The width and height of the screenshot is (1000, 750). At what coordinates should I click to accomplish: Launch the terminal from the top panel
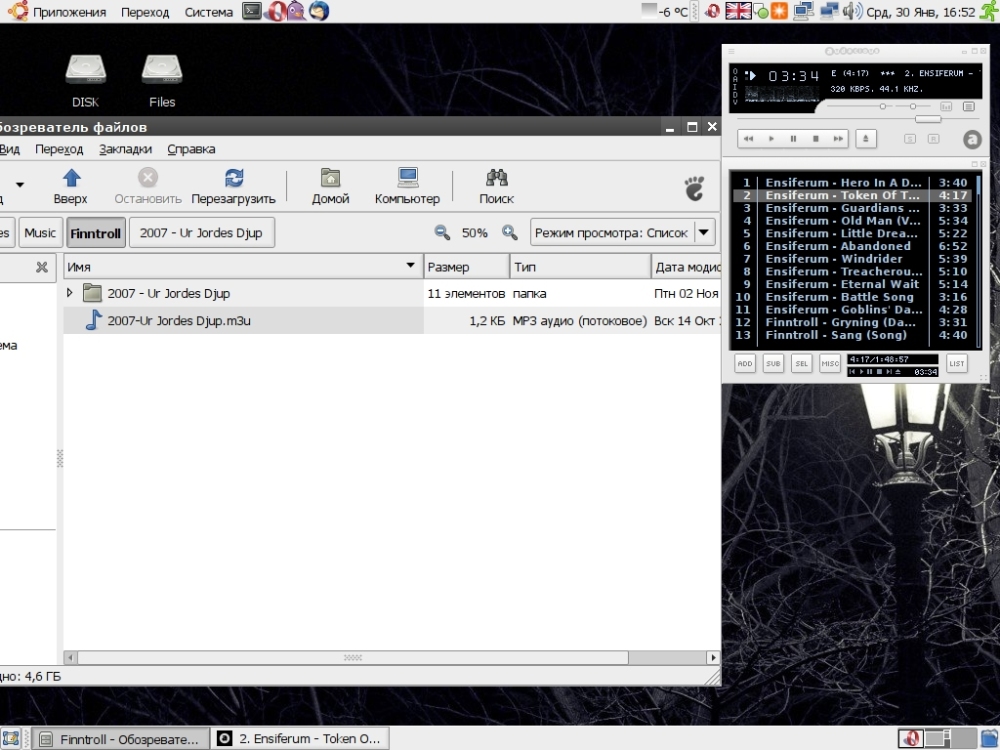(252, 11)
